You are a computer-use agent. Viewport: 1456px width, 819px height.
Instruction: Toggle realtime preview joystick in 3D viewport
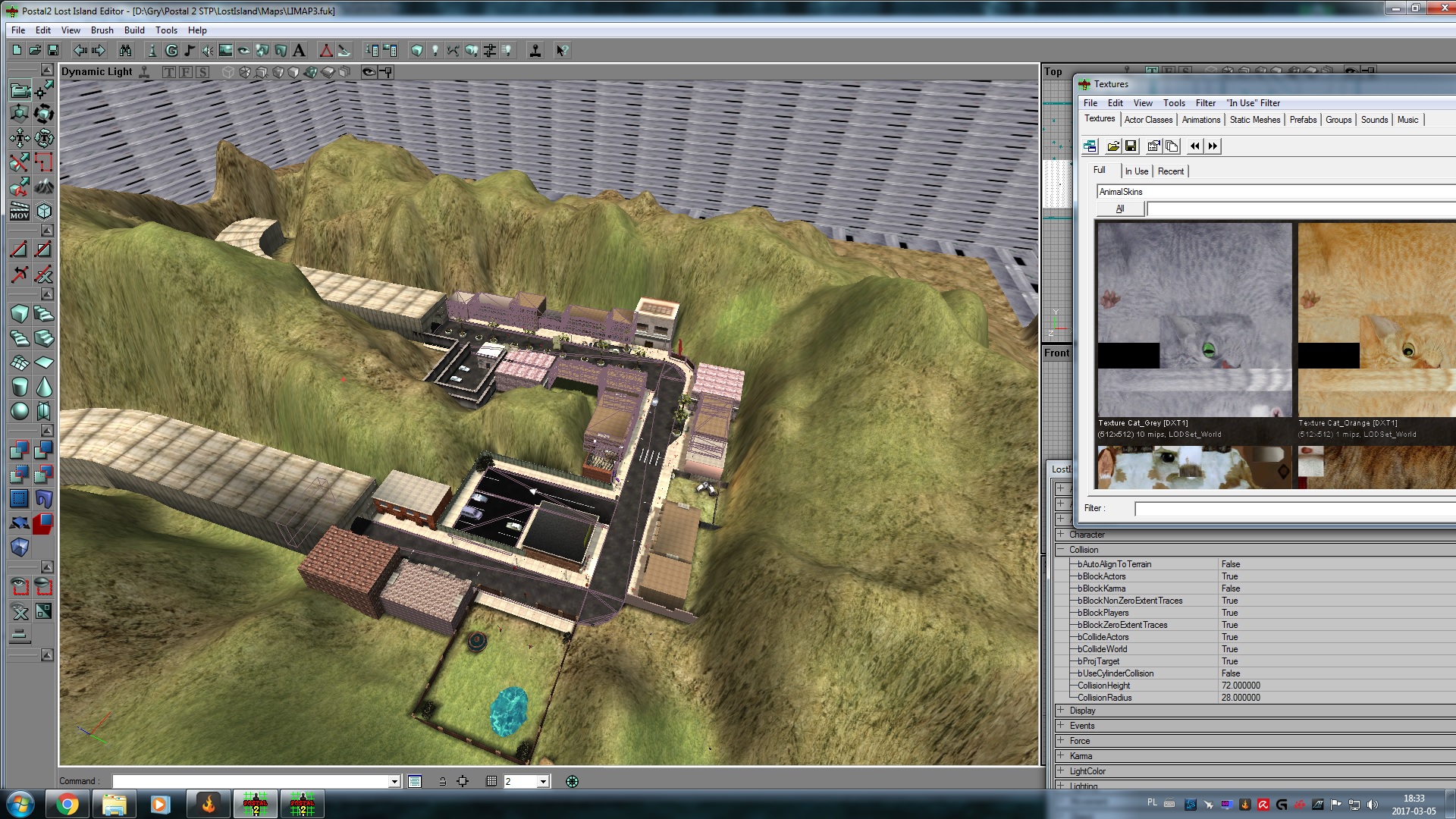click(145, 72)
